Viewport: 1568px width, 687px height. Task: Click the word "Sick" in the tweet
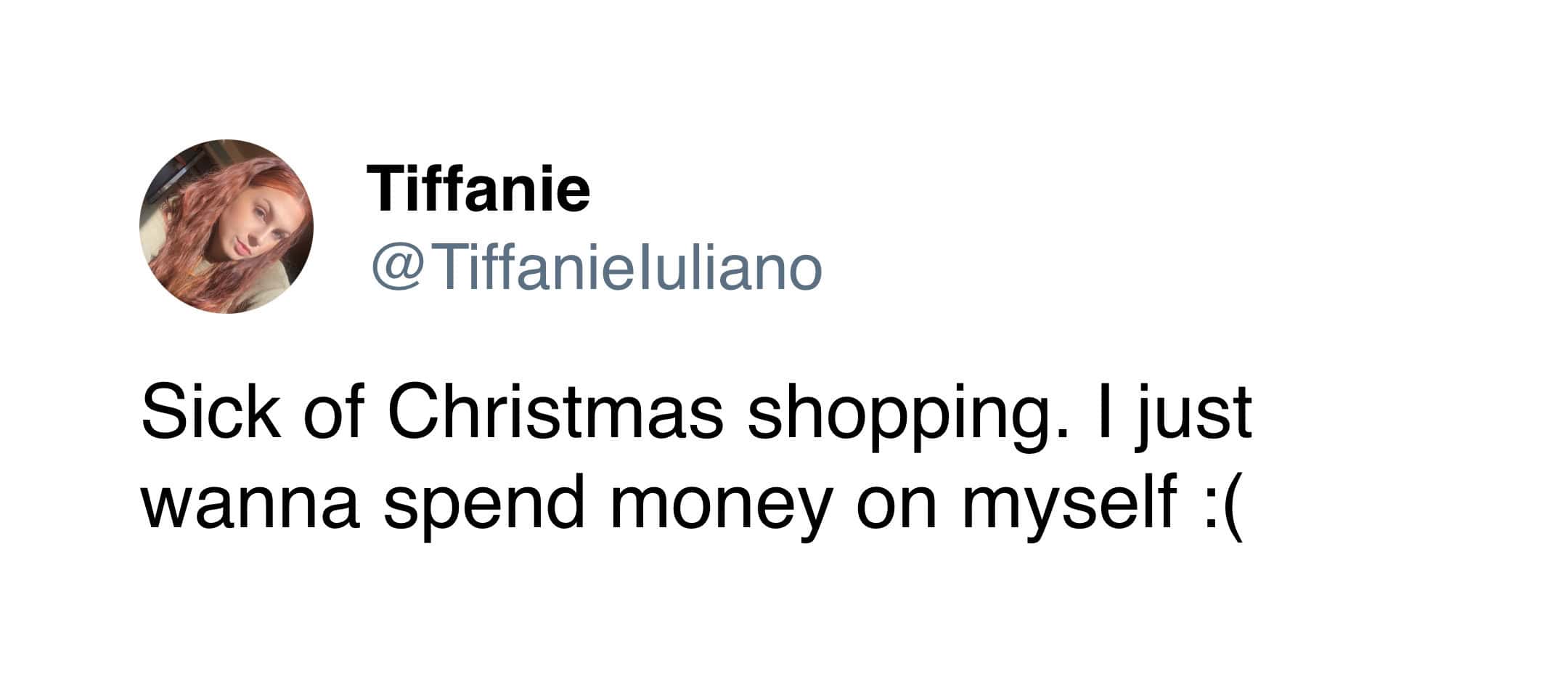[211, 412]
